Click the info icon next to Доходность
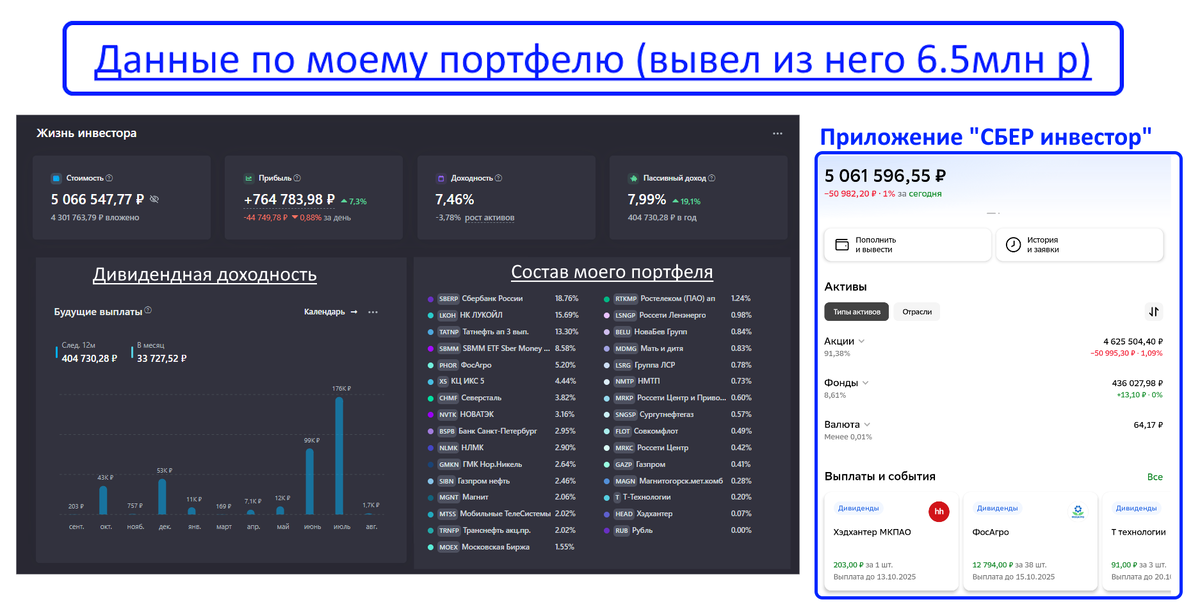This screenshot has height=611, width=1200. (x=498, y=178)
